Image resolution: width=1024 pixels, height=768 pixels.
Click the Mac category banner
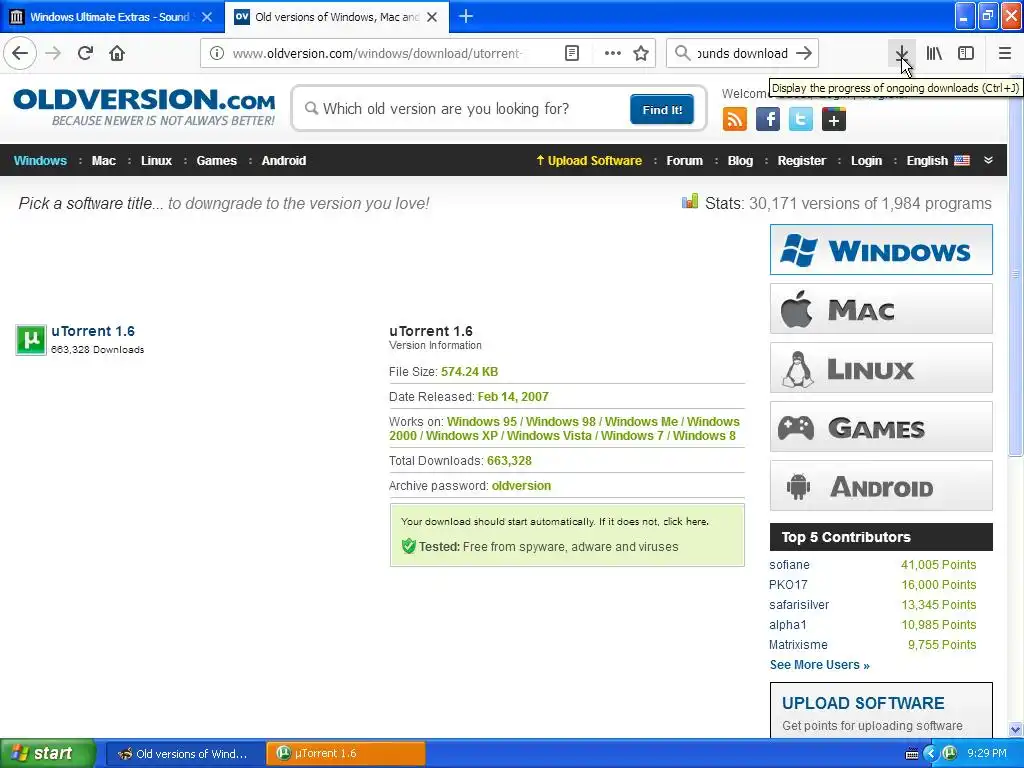tap(881, 309)
